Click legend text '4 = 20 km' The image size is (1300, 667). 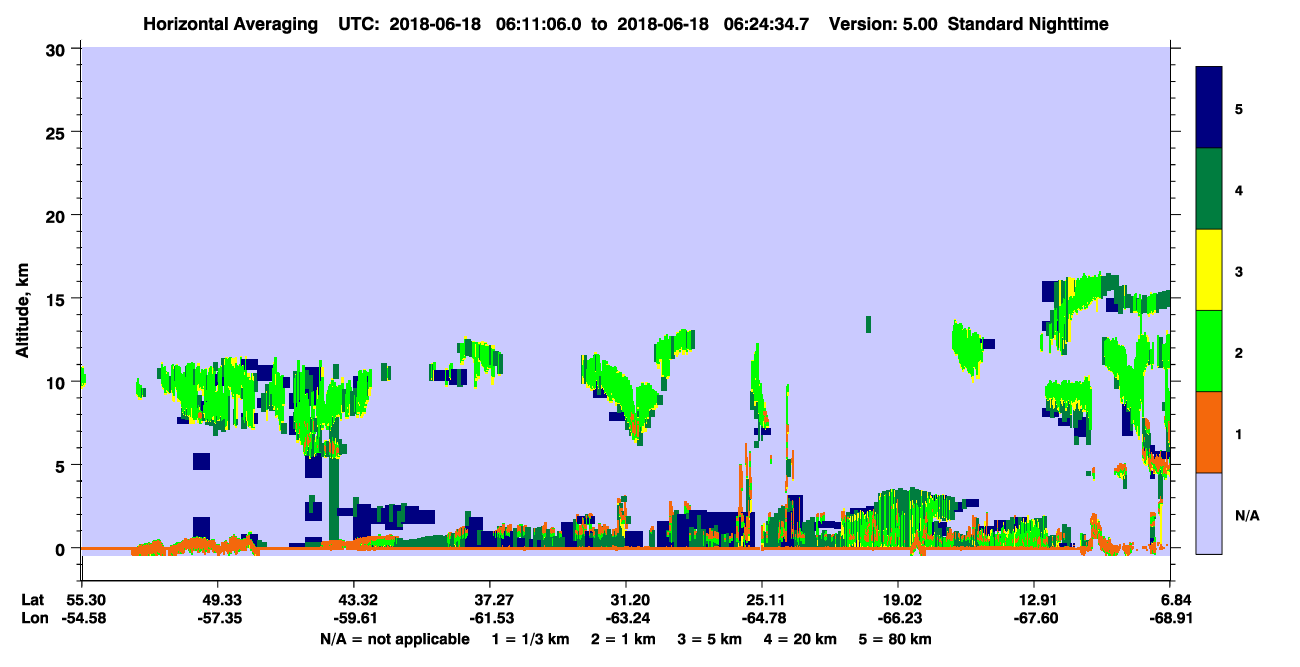tap(801, 639)
